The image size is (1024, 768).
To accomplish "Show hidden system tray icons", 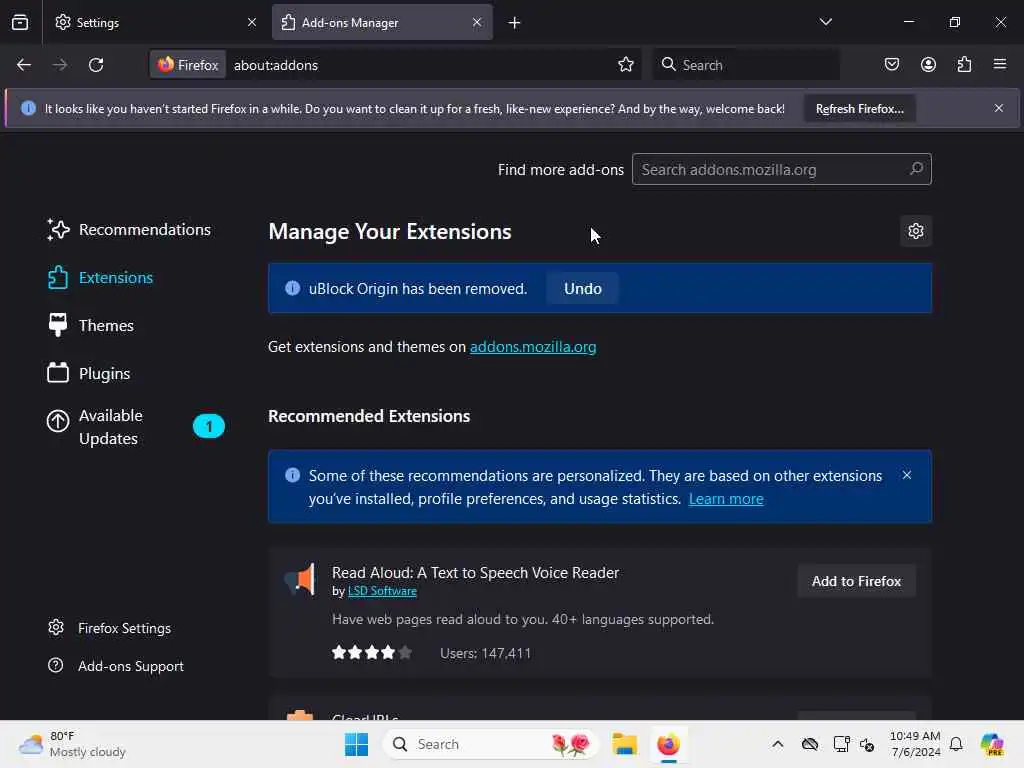I will pos(777,744).
